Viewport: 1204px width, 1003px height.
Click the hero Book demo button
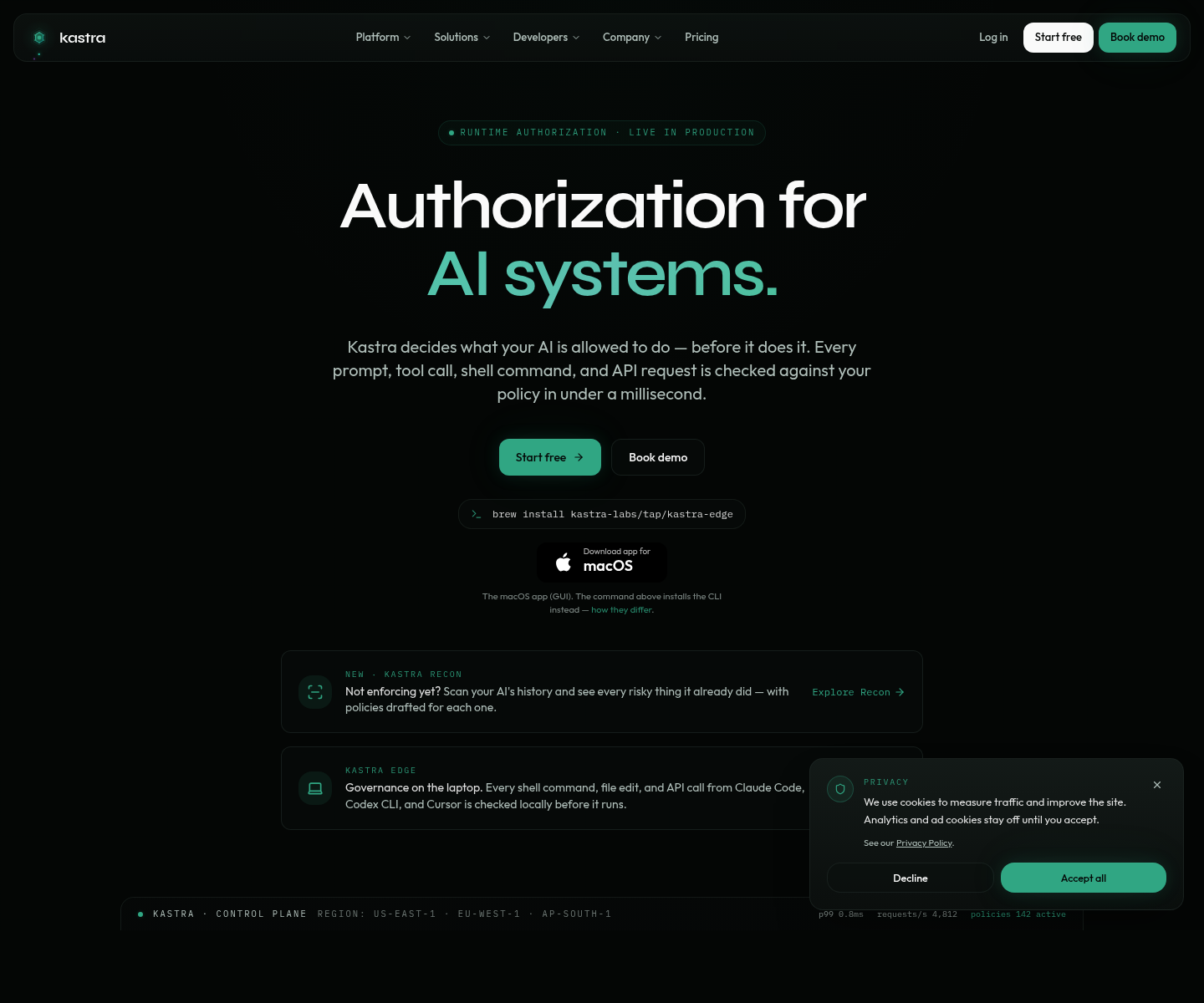(x=658, y=457)
